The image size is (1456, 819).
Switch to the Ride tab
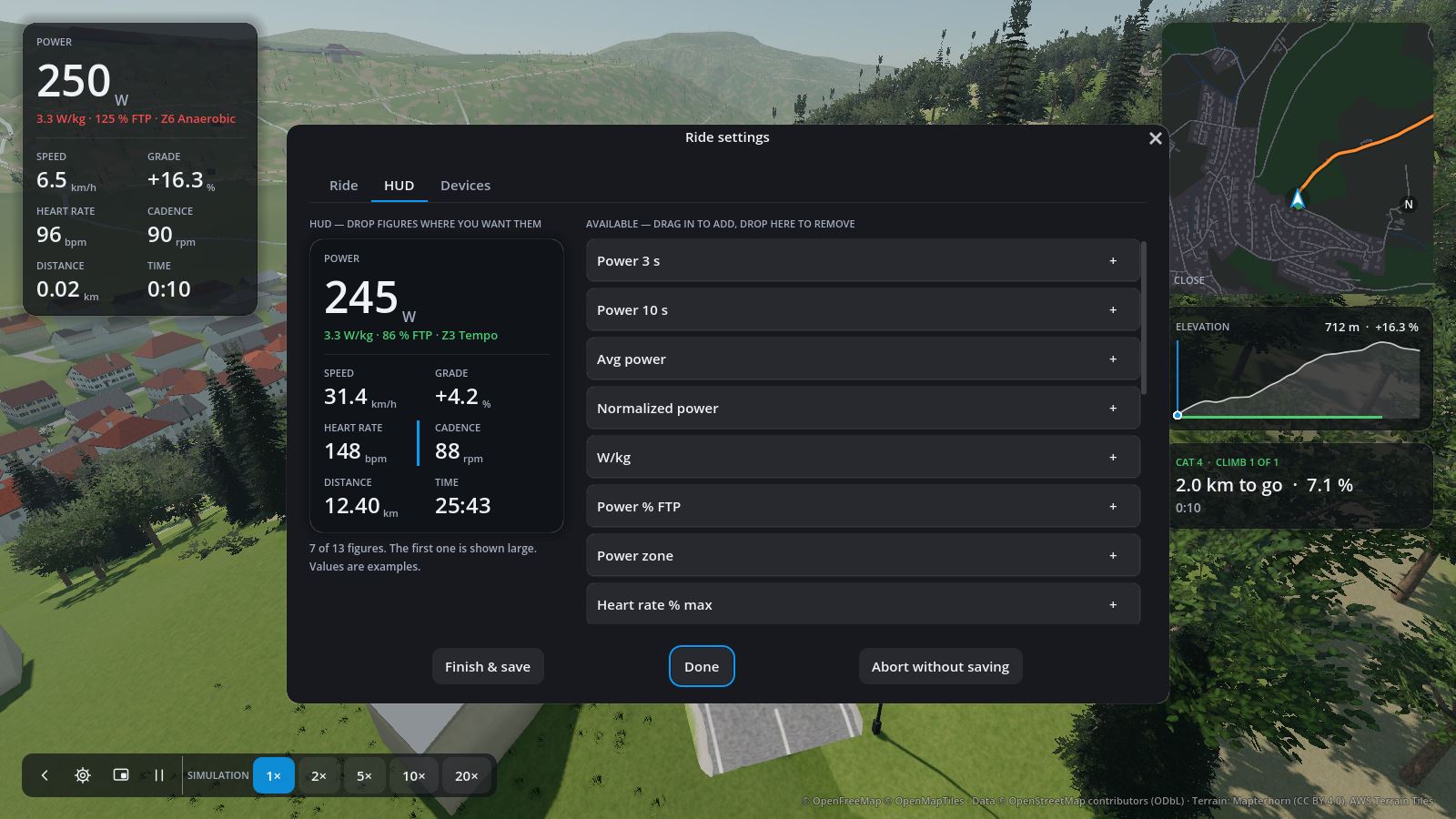[343, 186]
